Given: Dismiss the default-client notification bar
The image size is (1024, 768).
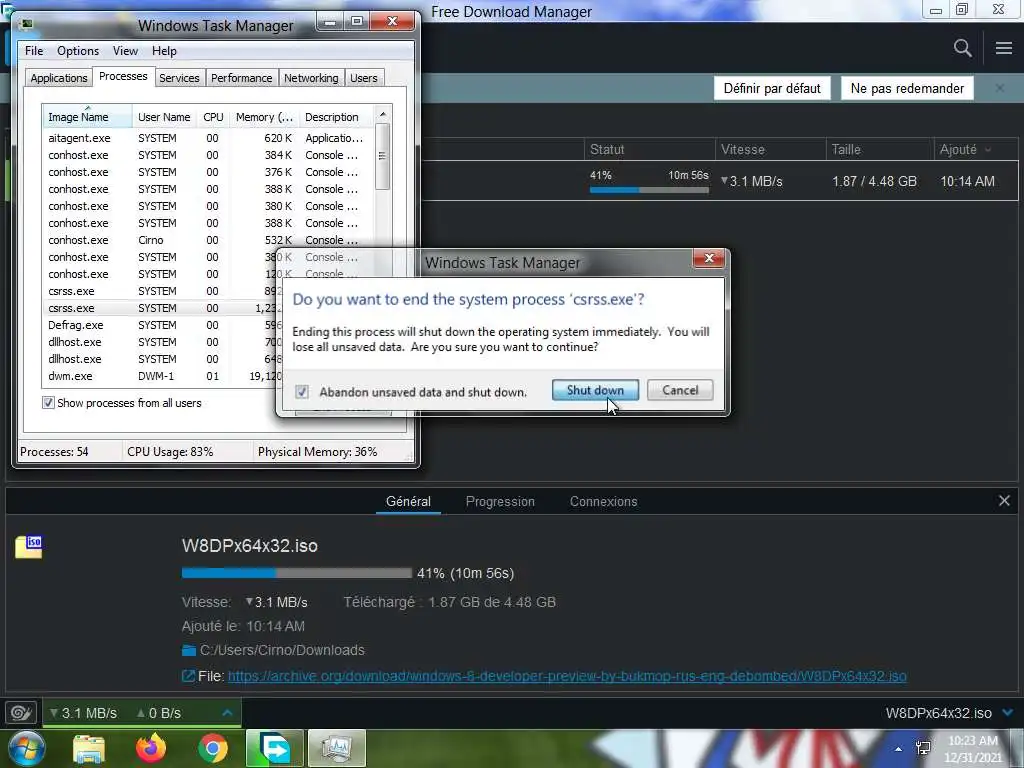Looking at the screenshot, I should point(999,88).
